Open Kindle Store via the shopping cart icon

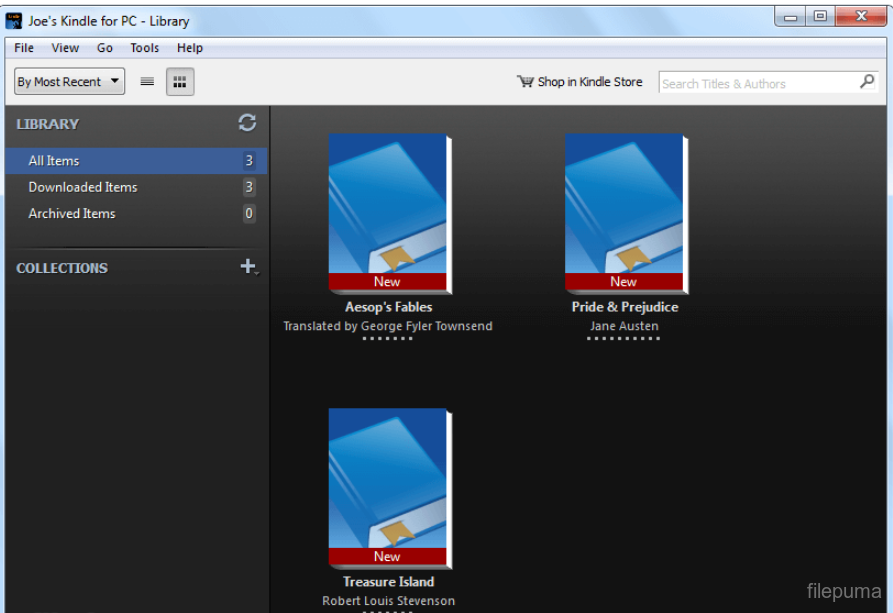(524, 82)
